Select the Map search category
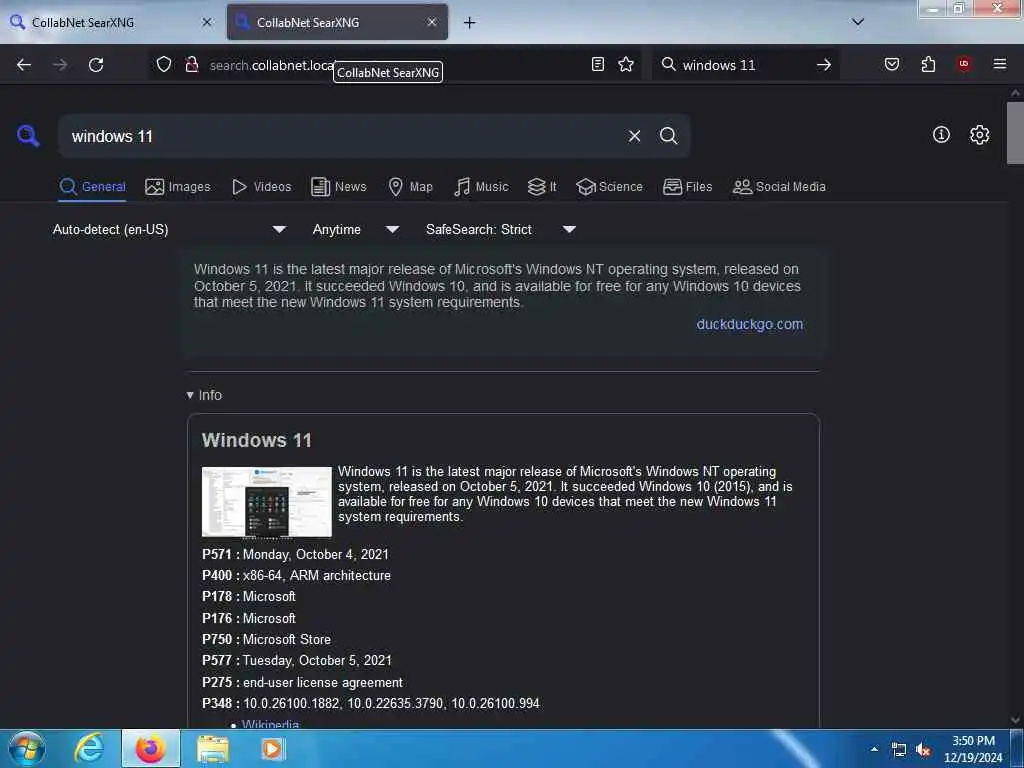The width and height of the screenshot is (1024, 768). tap(410, 187)
